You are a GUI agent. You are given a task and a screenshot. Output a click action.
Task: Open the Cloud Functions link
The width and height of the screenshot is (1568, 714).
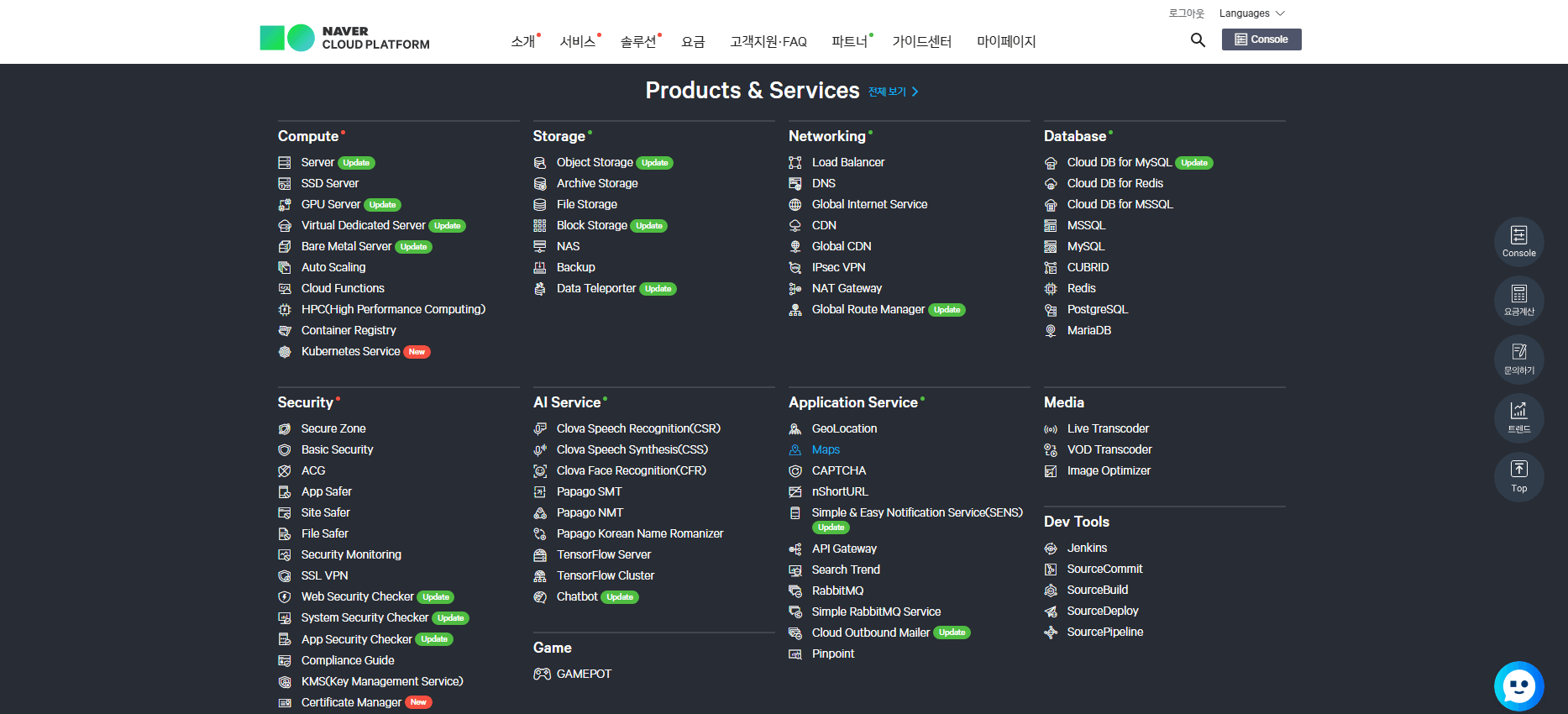tap(343, 289)
